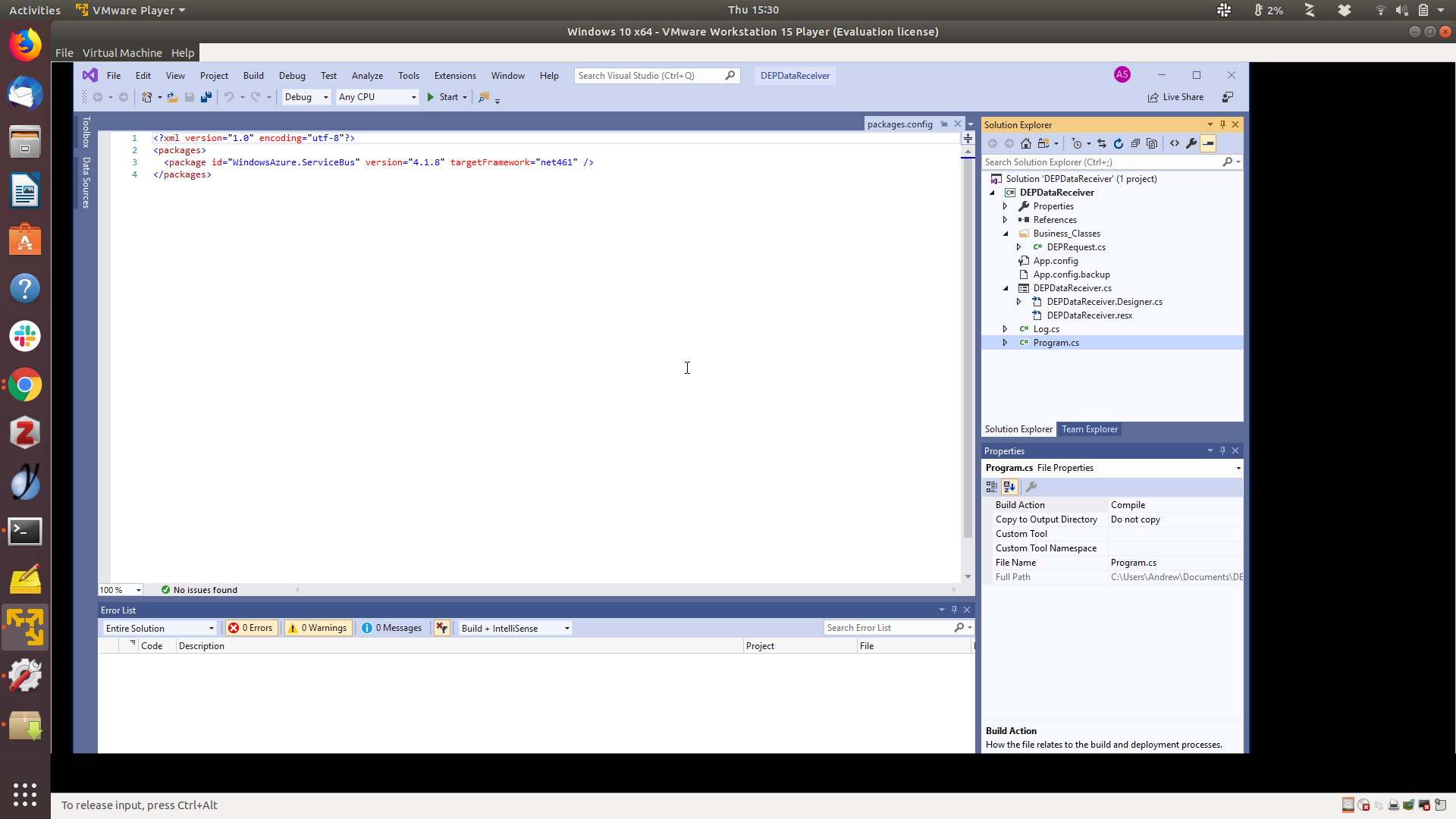Switch to the Team Explorer tab
This screenshot has width=1456, height=819.
coord(1089,429)
